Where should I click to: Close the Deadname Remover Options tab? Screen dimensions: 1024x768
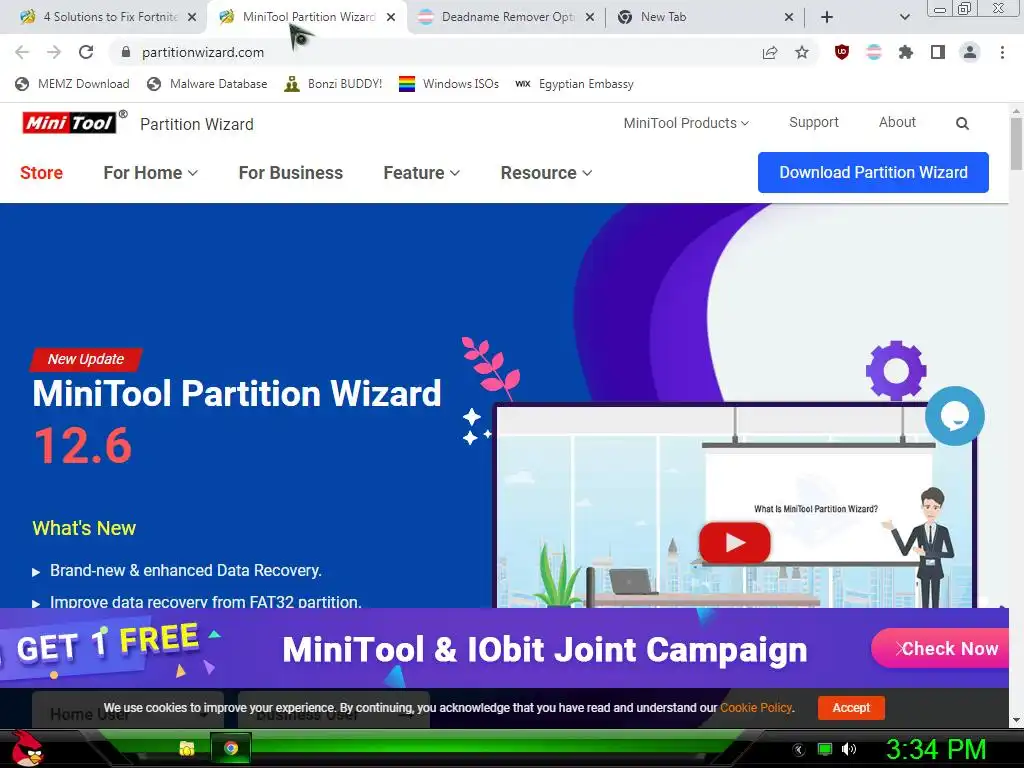pos(590,17)
